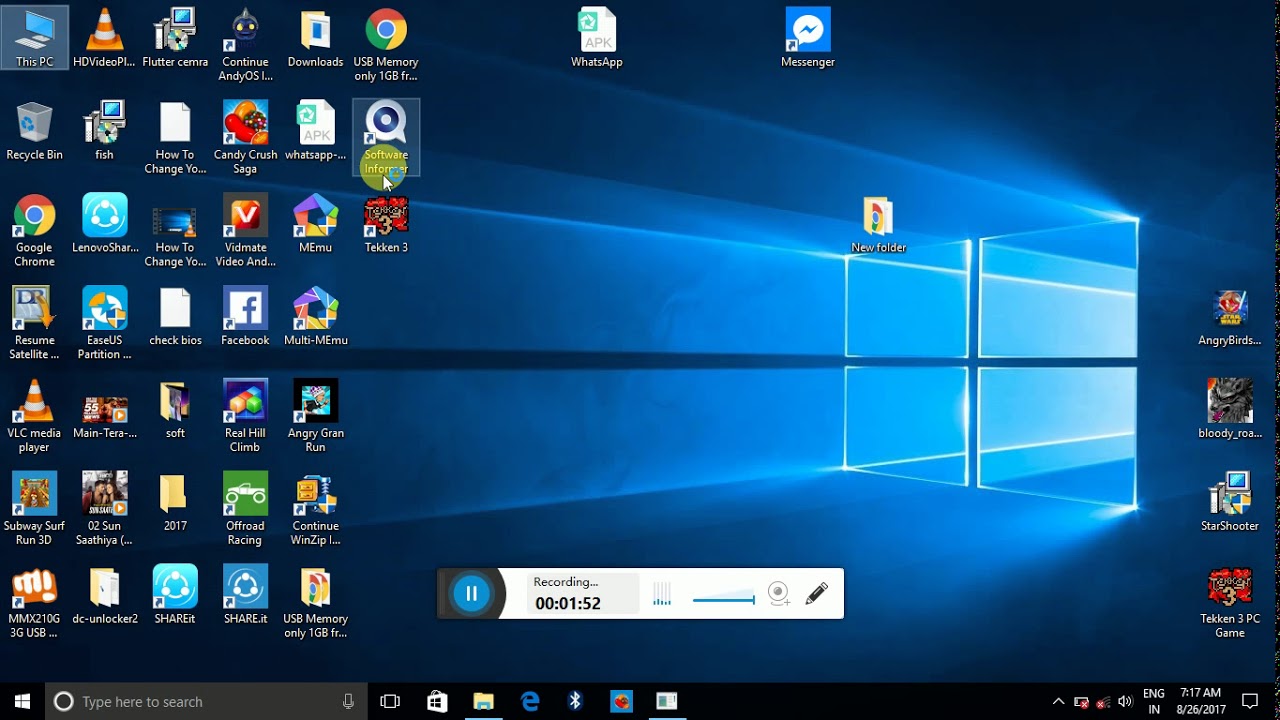Image resolution: width=1280 pixels, height=720 pixels.
Task: Select the MEmu emulator icon
Action: [315, 225]
